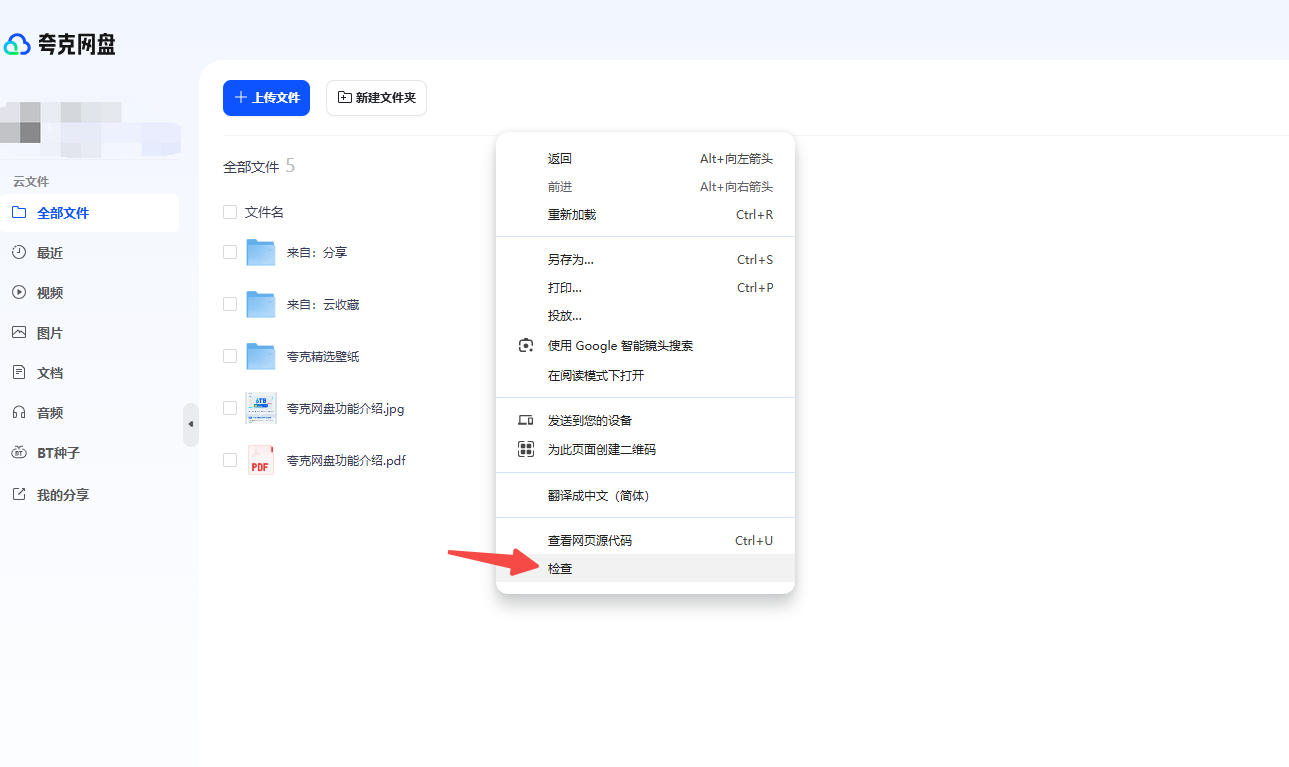Open the 图片 section in sidebar
This screenshot has height=767, width=1289.
(50, 333)
